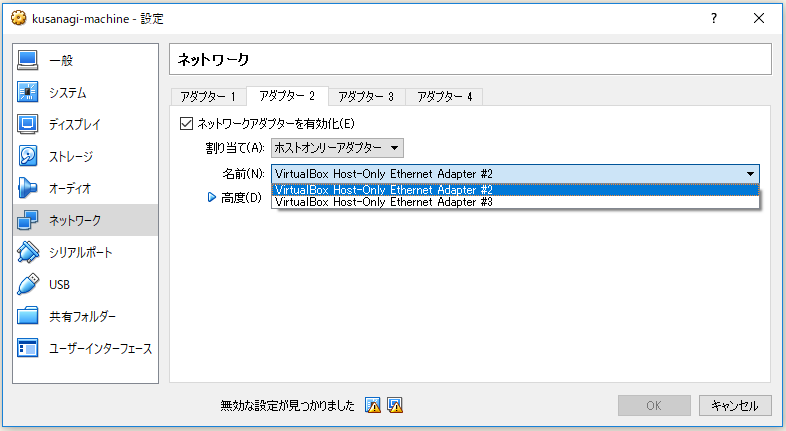The height and width of the screenshot is (431, 786).
Task: Click the second warning icon near OK button
Action: pyautogui.click(x=395, y=405)
